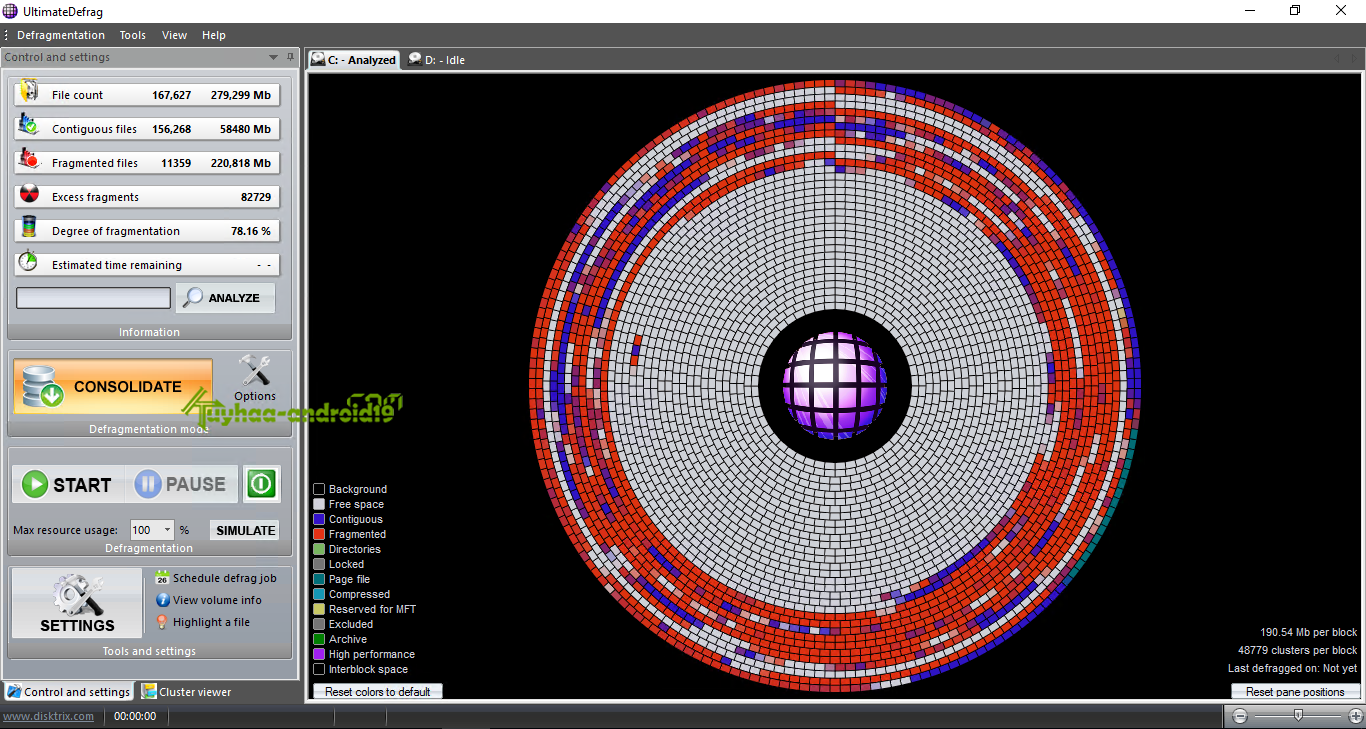Click the 48779 clusters per block text
The width and height of the screenshot is (1366, 729).
pyautogui.click(x=1298, y=650)
